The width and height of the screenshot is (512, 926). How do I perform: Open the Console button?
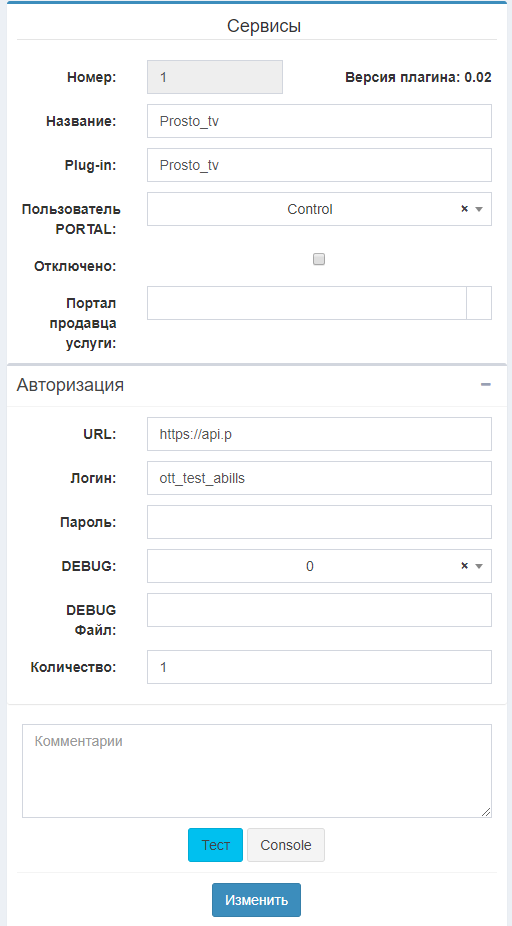click(286, 845)
